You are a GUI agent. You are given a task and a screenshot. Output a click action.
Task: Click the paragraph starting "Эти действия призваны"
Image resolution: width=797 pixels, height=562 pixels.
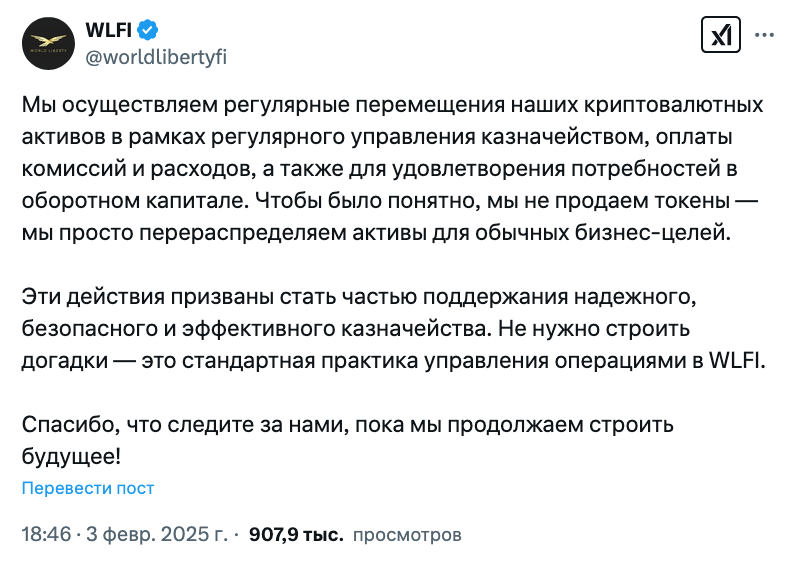(393, 328)
